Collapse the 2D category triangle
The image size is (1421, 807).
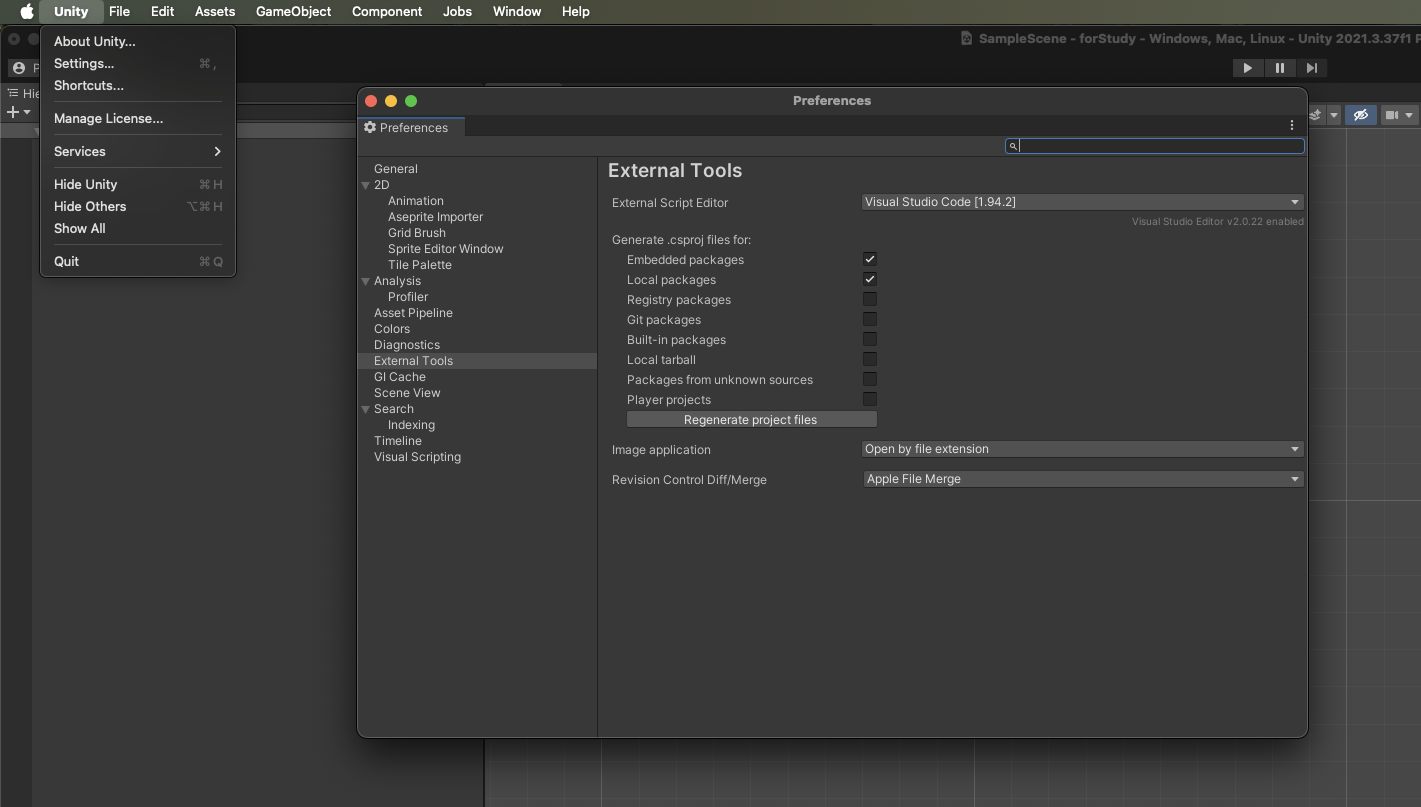[366, 185]
